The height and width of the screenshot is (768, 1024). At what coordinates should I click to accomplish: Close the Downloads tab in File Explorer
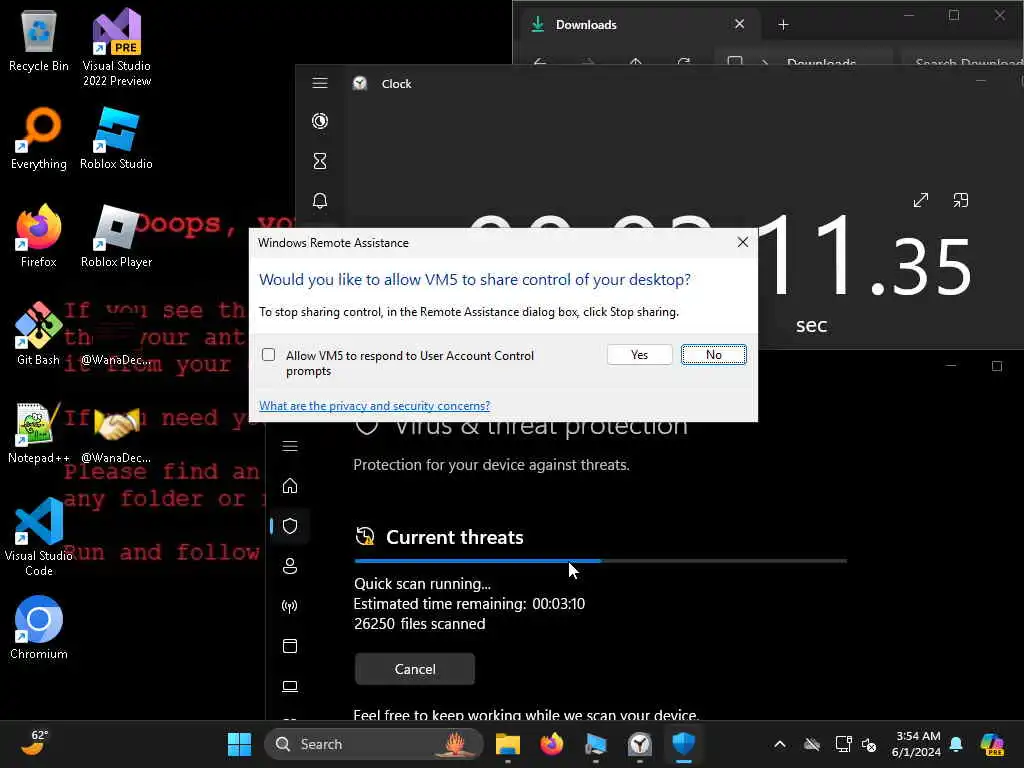(x=739, y=24)
